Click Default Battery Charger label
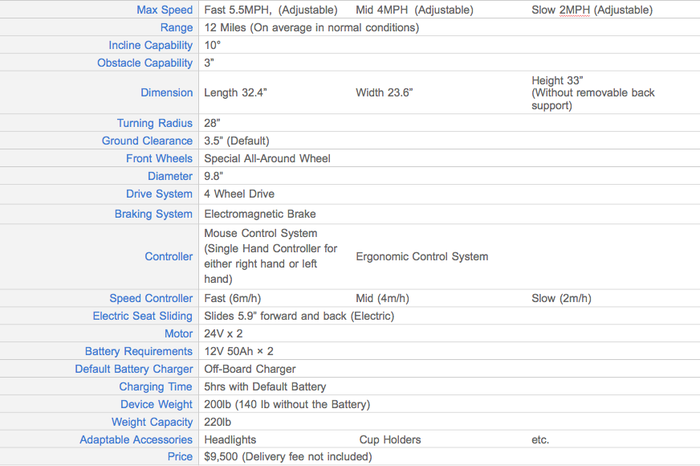This screenshot has width=700, height=466. point(133,369)
